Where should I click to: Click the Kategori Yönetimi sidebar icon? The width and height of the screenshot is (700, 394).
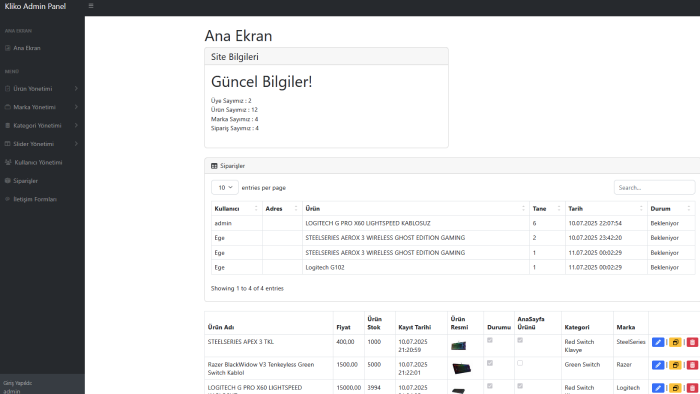coord(8,125)
